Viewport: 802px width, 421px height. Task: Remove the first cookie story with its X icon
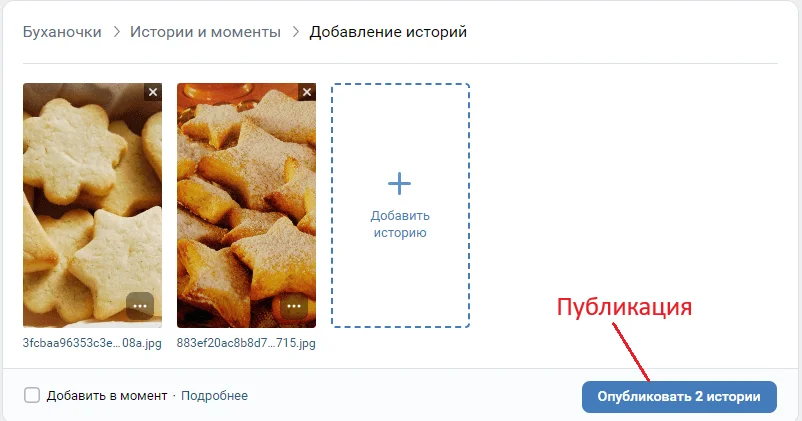(153, 92)
